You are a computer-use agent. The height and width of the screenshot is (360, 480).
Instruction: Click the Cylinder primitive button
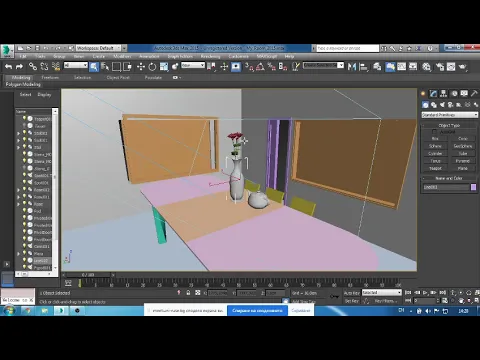(x=435, y=153)
